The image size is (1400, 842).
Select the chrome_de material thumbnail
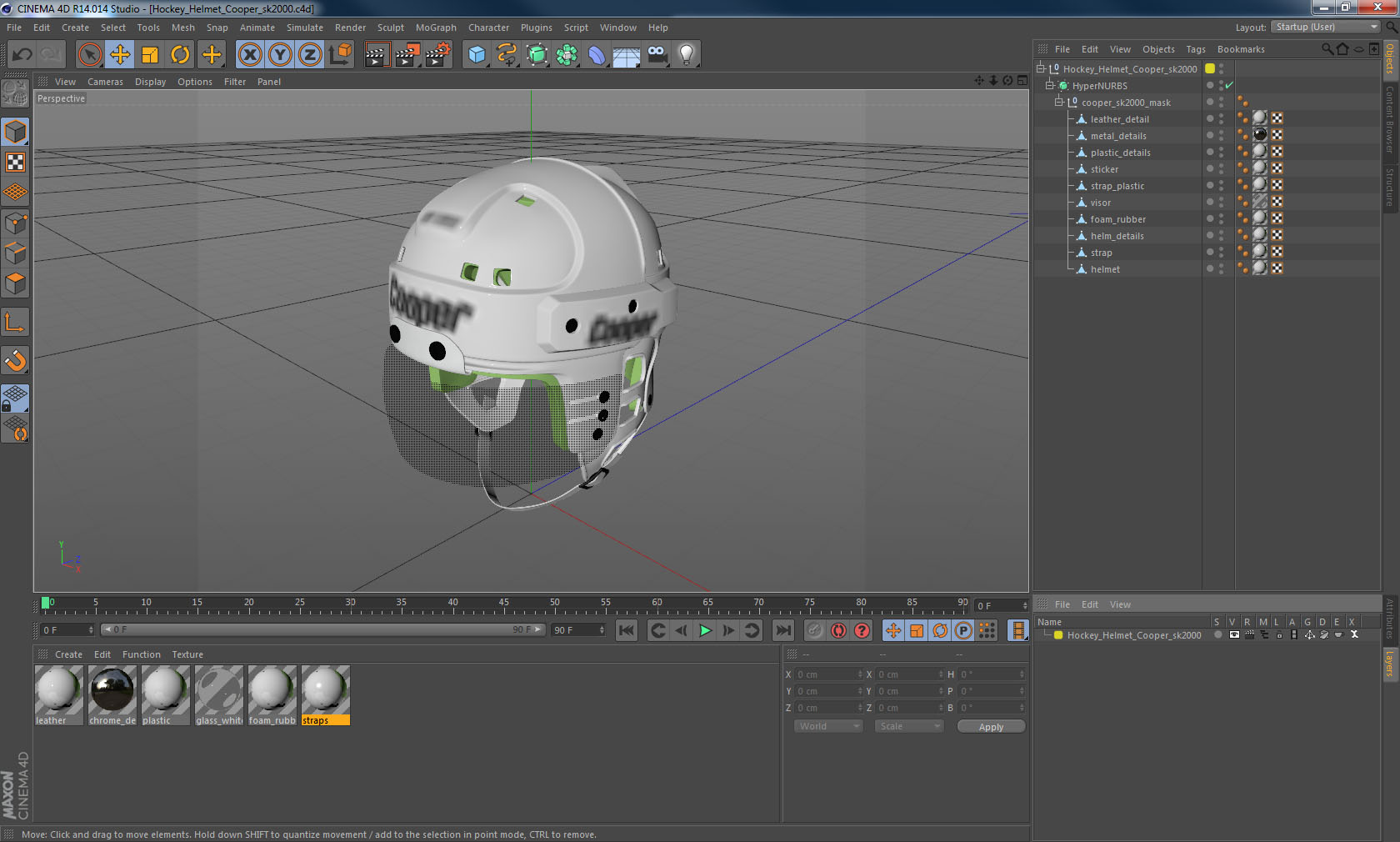coord(112,690)
